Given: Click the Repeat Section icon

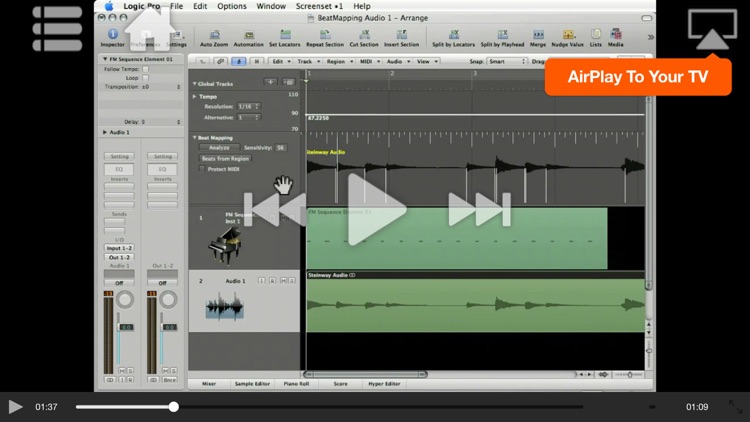Looking at the screenshot, I should point(325,38).
